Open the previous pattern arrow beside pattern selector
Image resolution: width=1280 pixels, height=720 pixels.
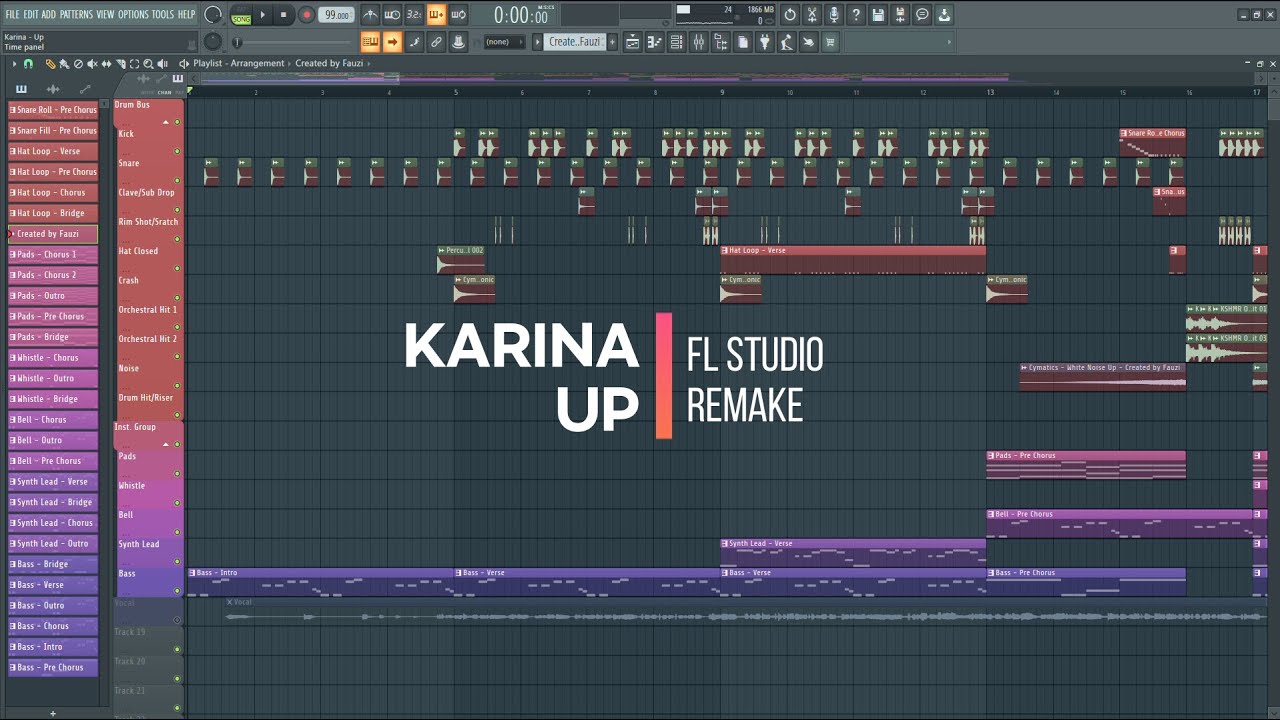537,42
